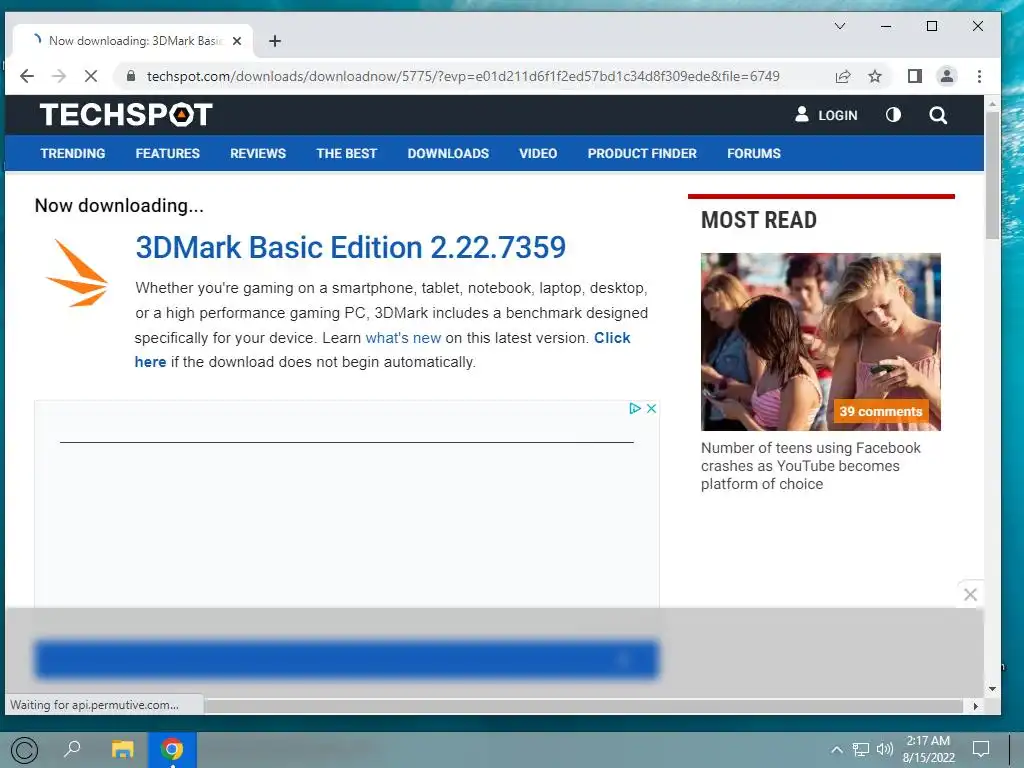
Task: Open the Windows Start button
Action: click(x=25, y=750)
